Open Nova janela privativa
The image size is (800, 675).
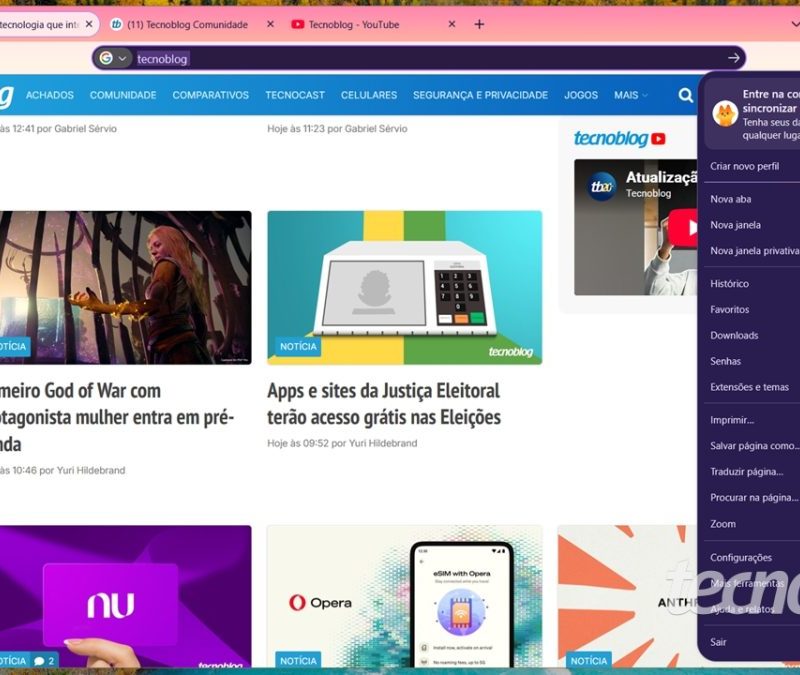pos(755,251)
